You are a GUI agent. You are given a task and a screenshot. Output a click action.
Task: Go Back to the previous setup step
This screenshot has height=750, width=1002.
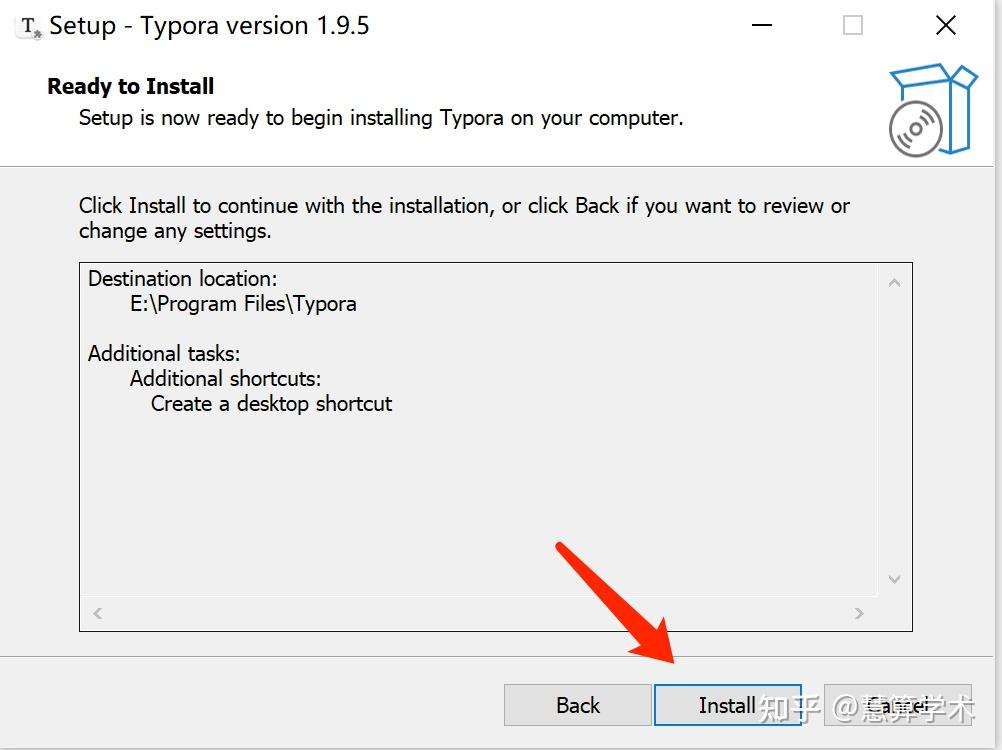click(x=577, y=705)
